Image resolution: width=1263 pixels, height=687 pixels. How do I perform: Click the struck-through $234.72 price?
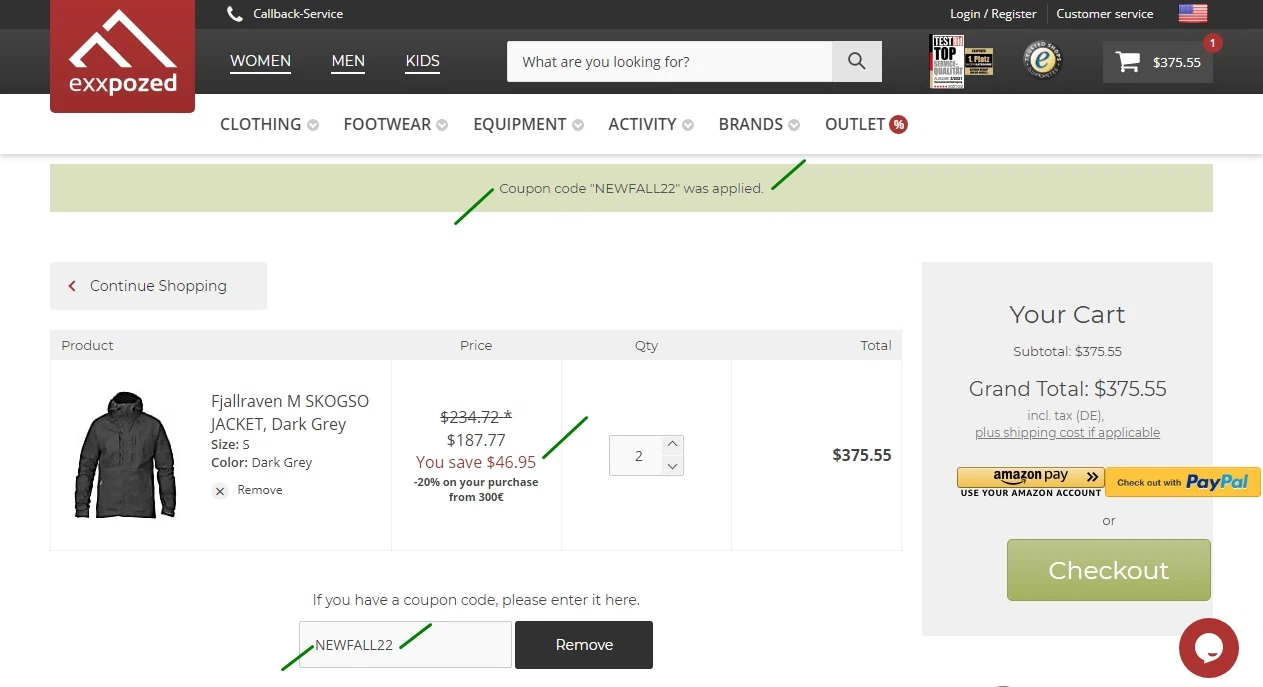tap(476, 417)
